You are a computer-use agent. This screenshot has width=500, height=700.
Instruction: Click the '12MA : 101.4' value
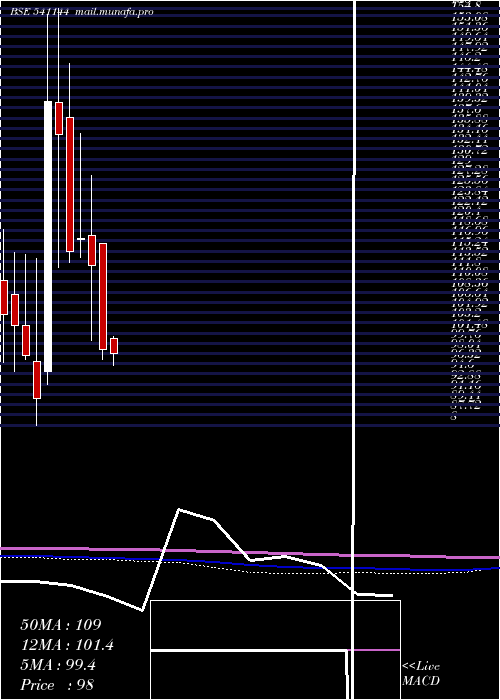(67, 645)
